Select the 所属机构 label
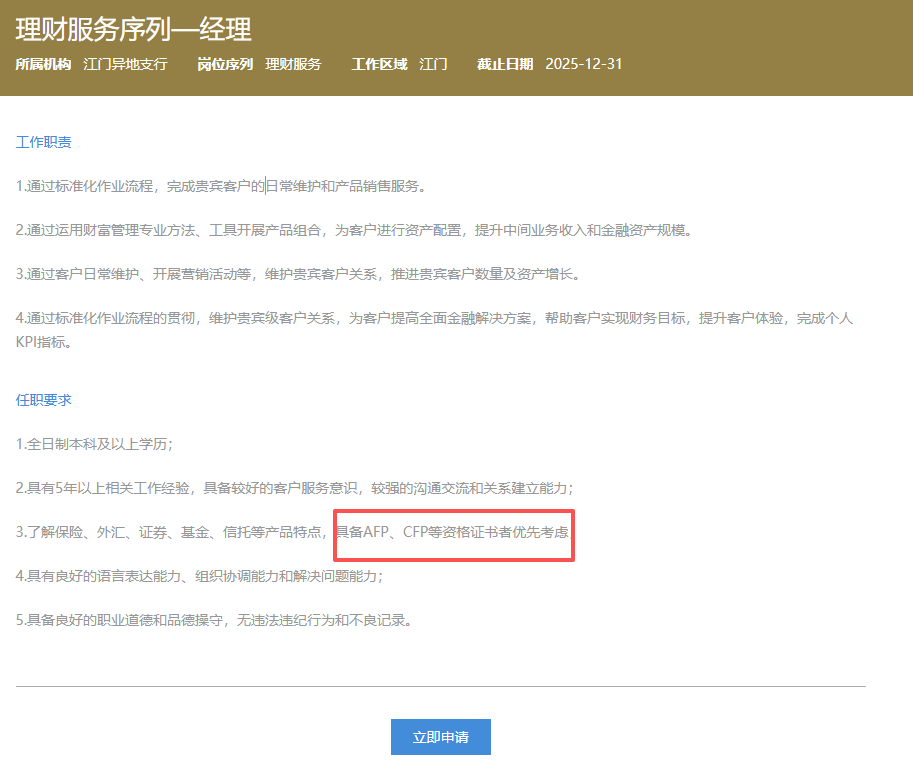This screenshot has width=913, height=761. [43, 64]
